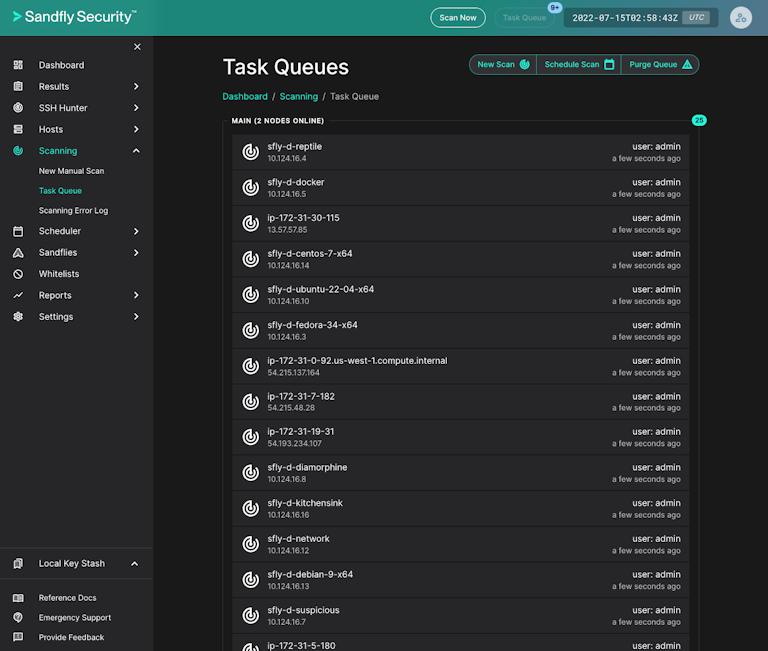Expand the Scheduler submenu chevron
The image size is (768, 651).
click(136, 231)
